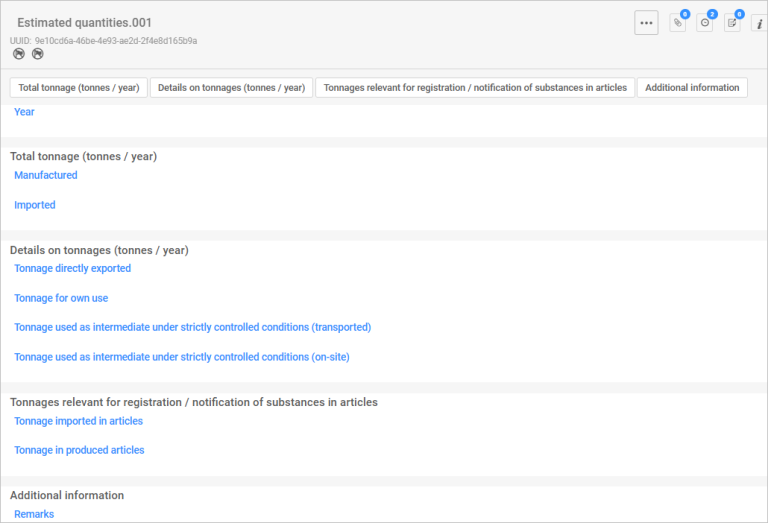
Task: Click the 'Details on tonnages' section heading
Action: coord(99,250)
